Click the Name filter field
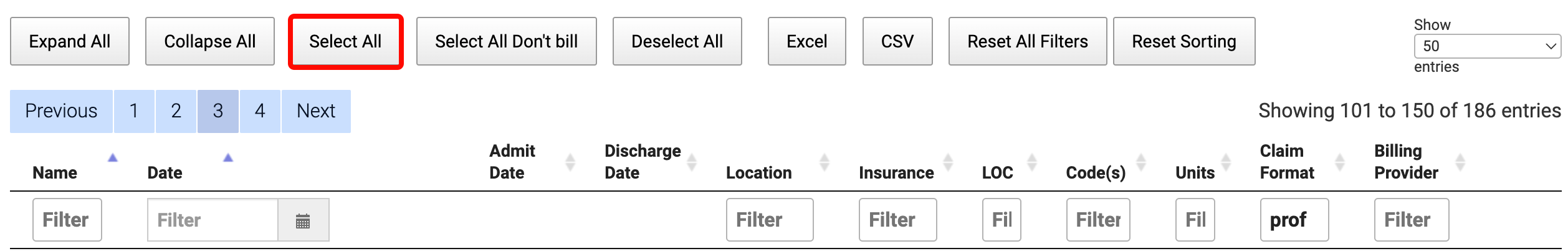Viewport: 1568px width, 251px height. pos(67,220)
